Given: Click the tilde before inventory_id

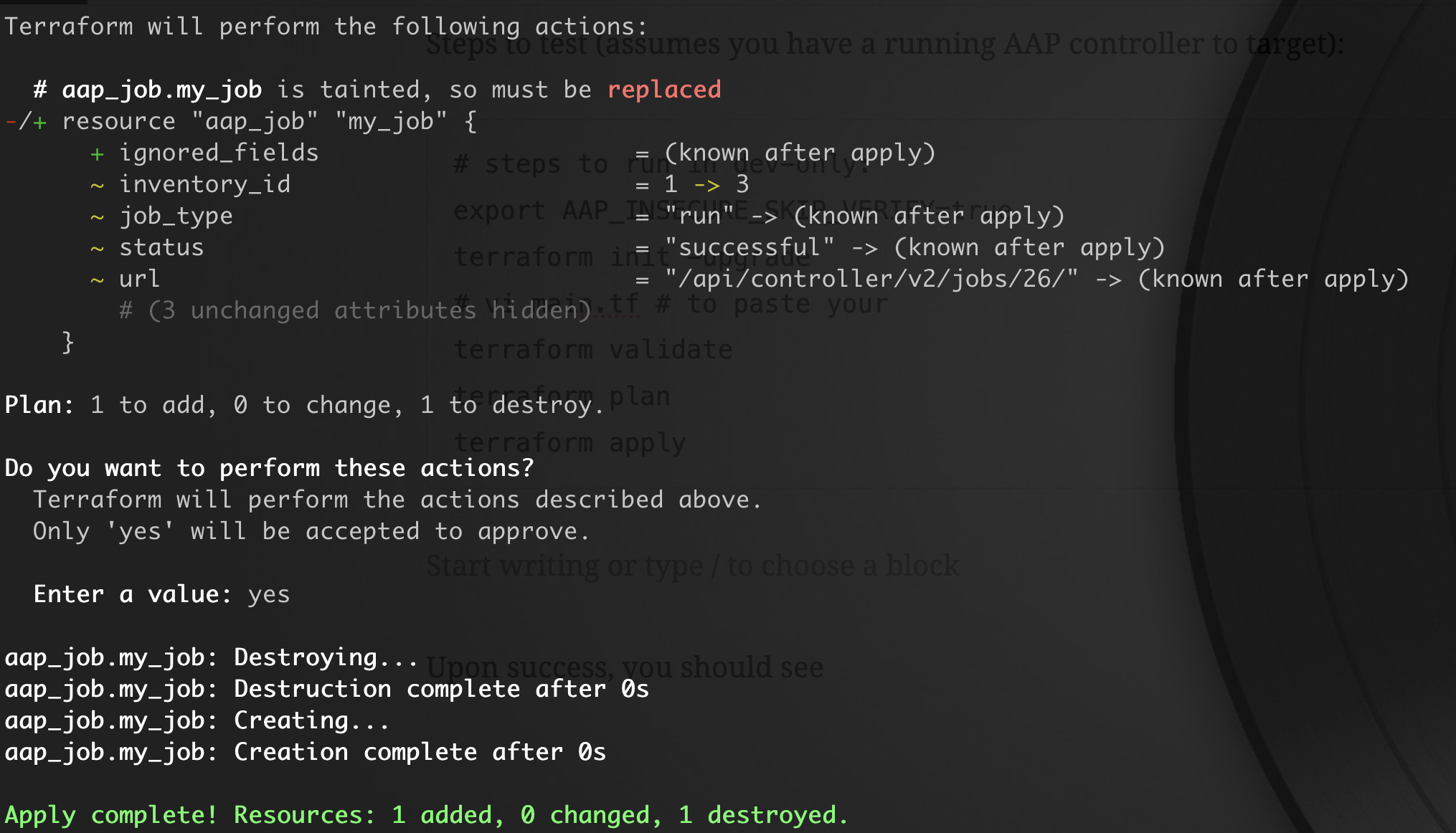Looking at the screenshot, I should click(97, 185).
